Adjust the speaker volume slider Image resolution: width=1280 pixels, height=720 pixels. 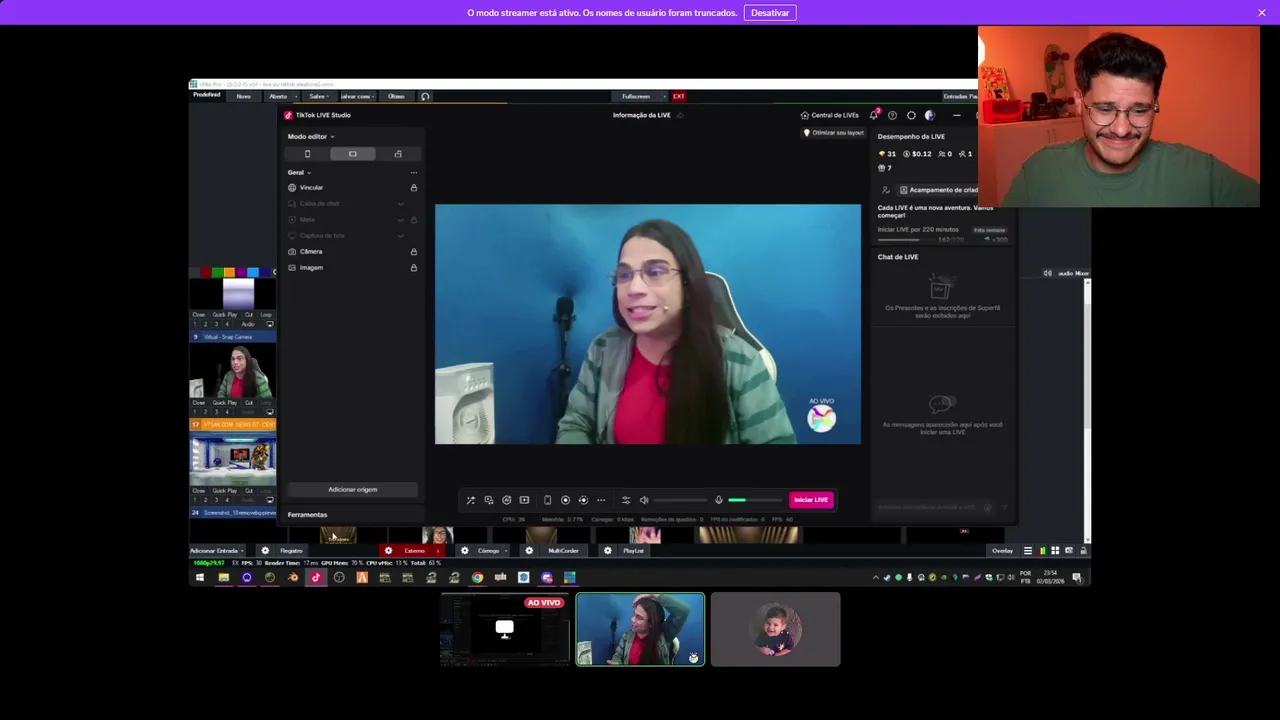click(x=680, y=500)
